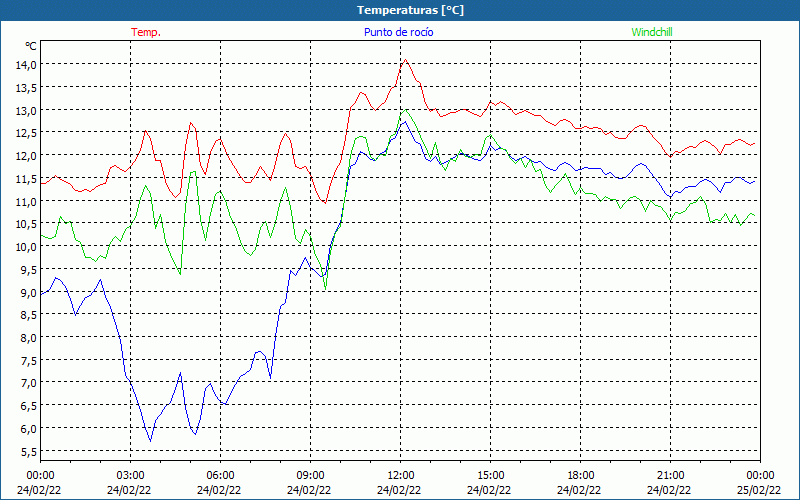800x500 pixels.
Task: Click the 14,0 y-axis value
Action: [x=26, y=65]
